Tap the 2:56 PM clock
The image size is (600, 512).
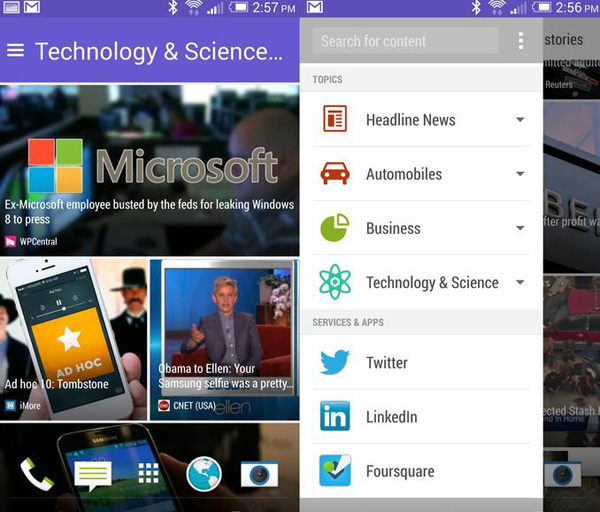pos(577,7)
